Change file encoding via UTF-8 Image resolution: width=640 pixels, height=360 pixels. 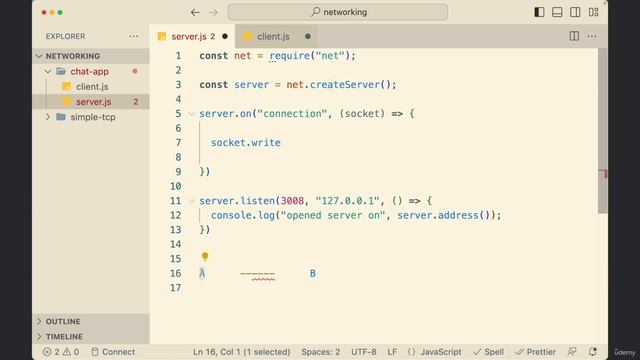coord(364,352)
